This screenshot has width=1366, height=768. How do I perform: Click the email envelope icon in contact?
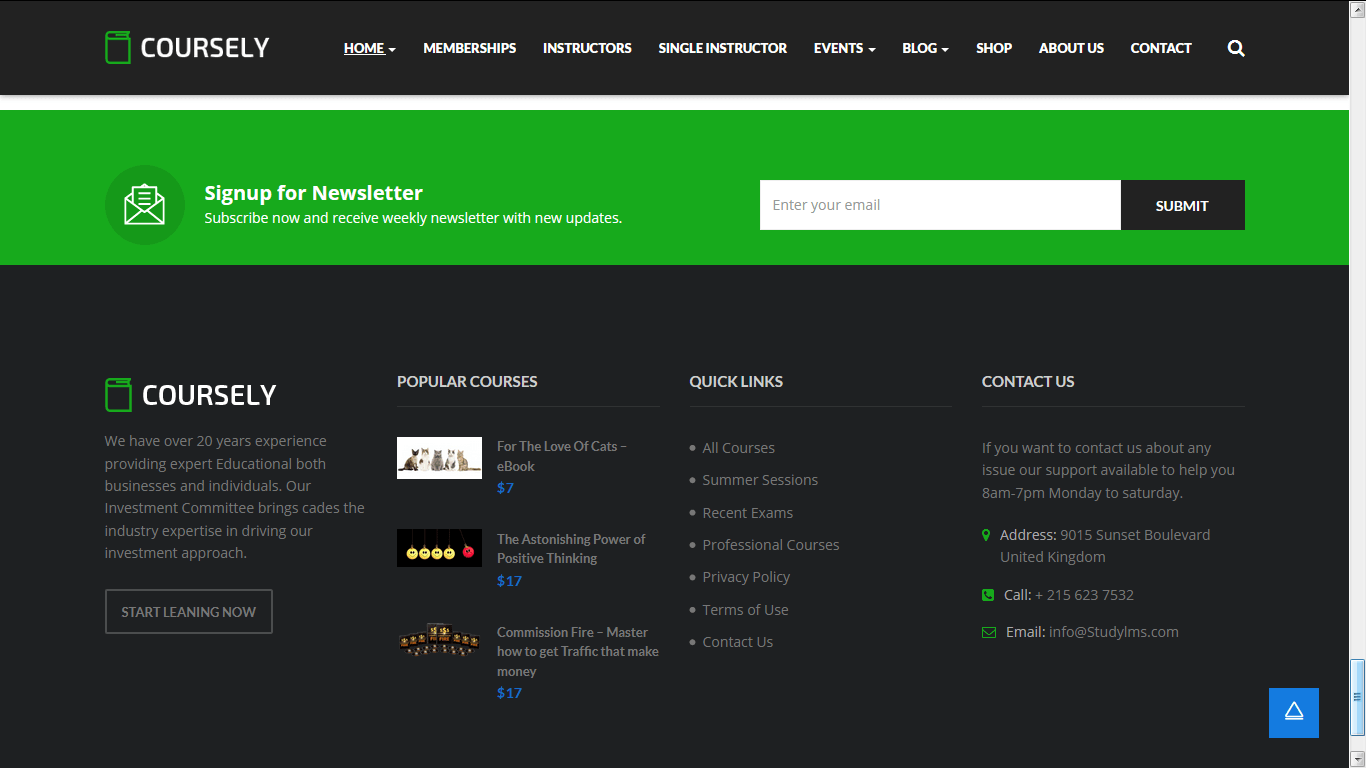(x=988, y=632)
